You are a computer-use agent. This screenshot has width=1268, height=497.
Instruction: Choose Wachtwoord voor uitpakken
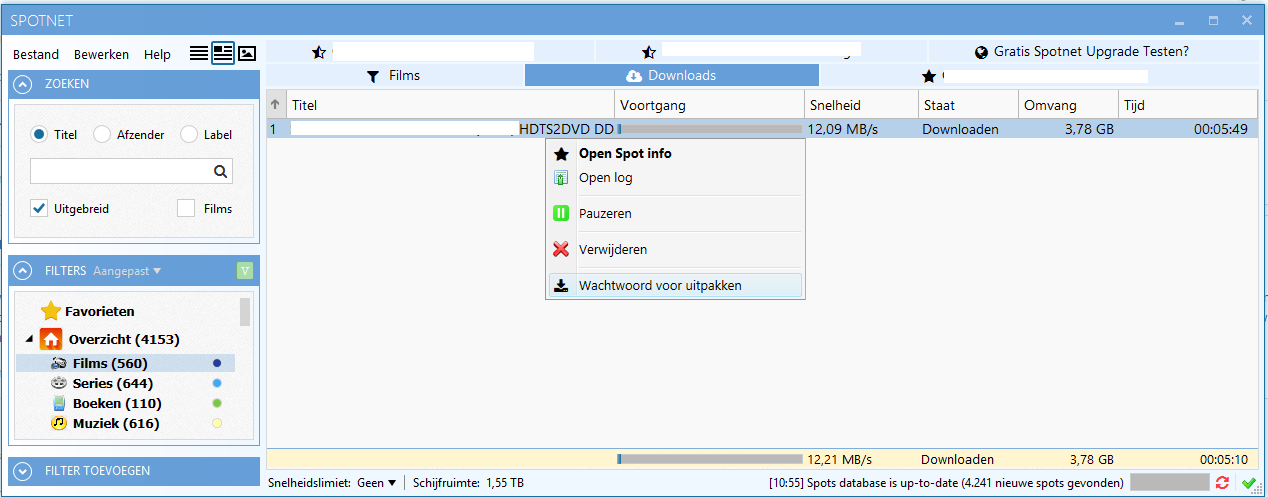(x=675, y=285)
